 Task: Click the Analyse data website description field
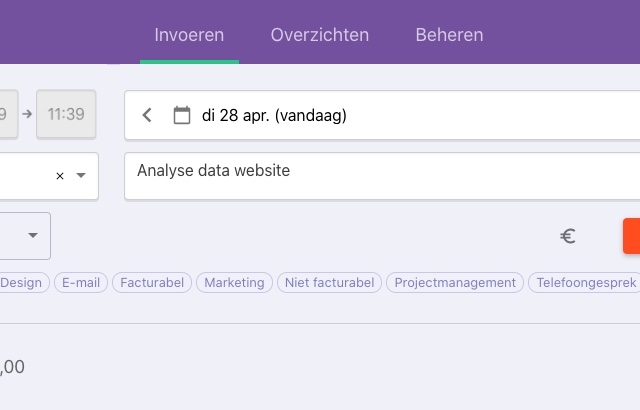(x=382, y=176)
